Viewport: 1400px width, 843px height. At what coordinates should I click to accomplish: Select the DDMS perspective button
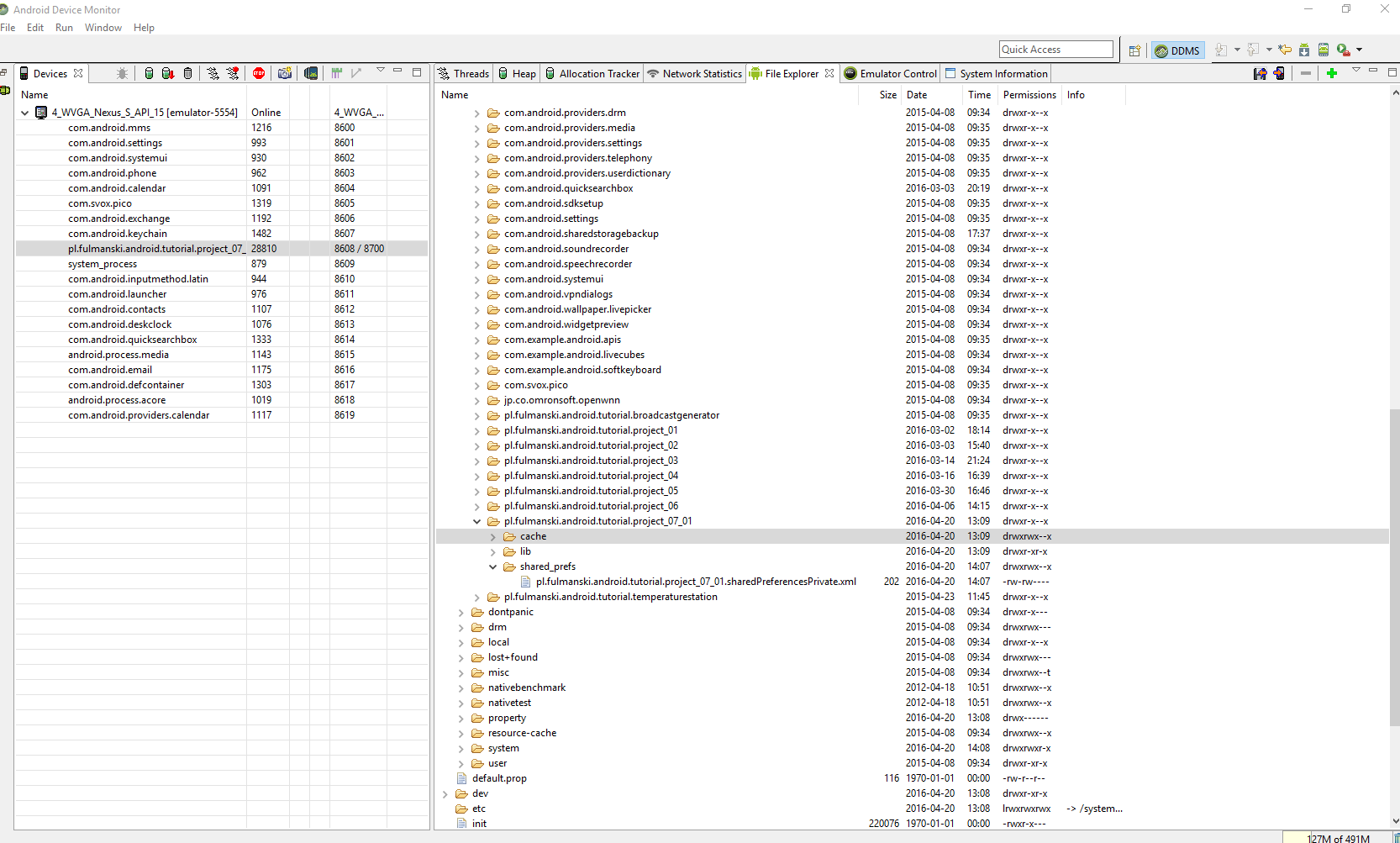[x=1177, y=50]
